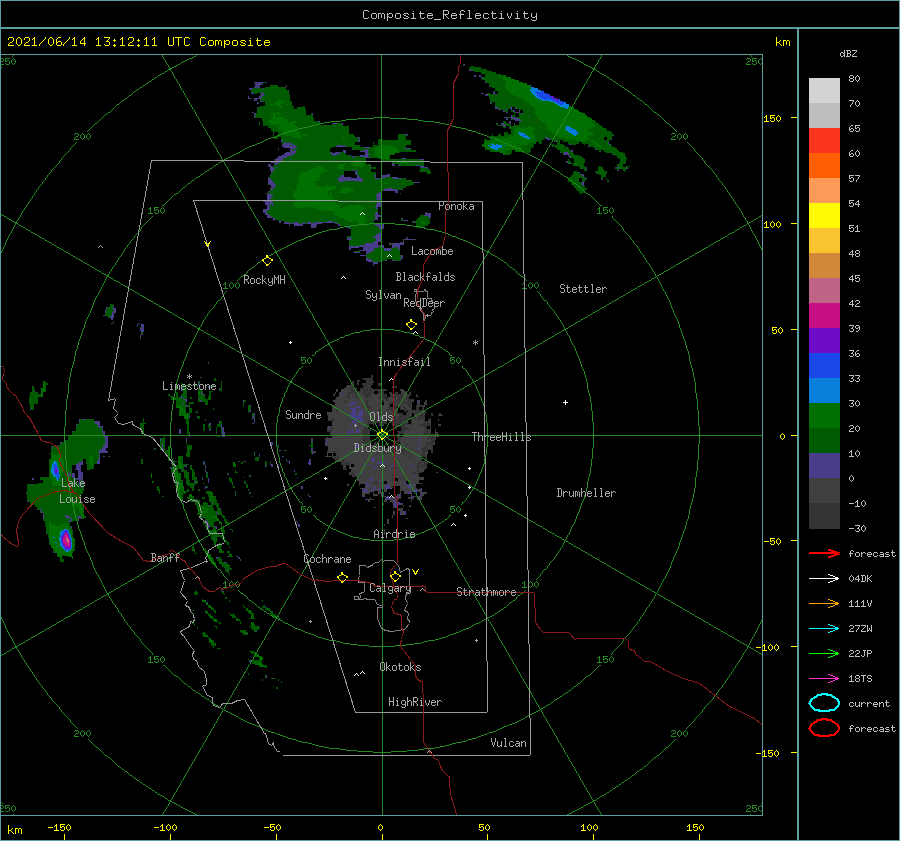Image resolution: width=900 pixels, height=841 pixels.
Task: Click the Limestone label
Action: tap(189, 386)
